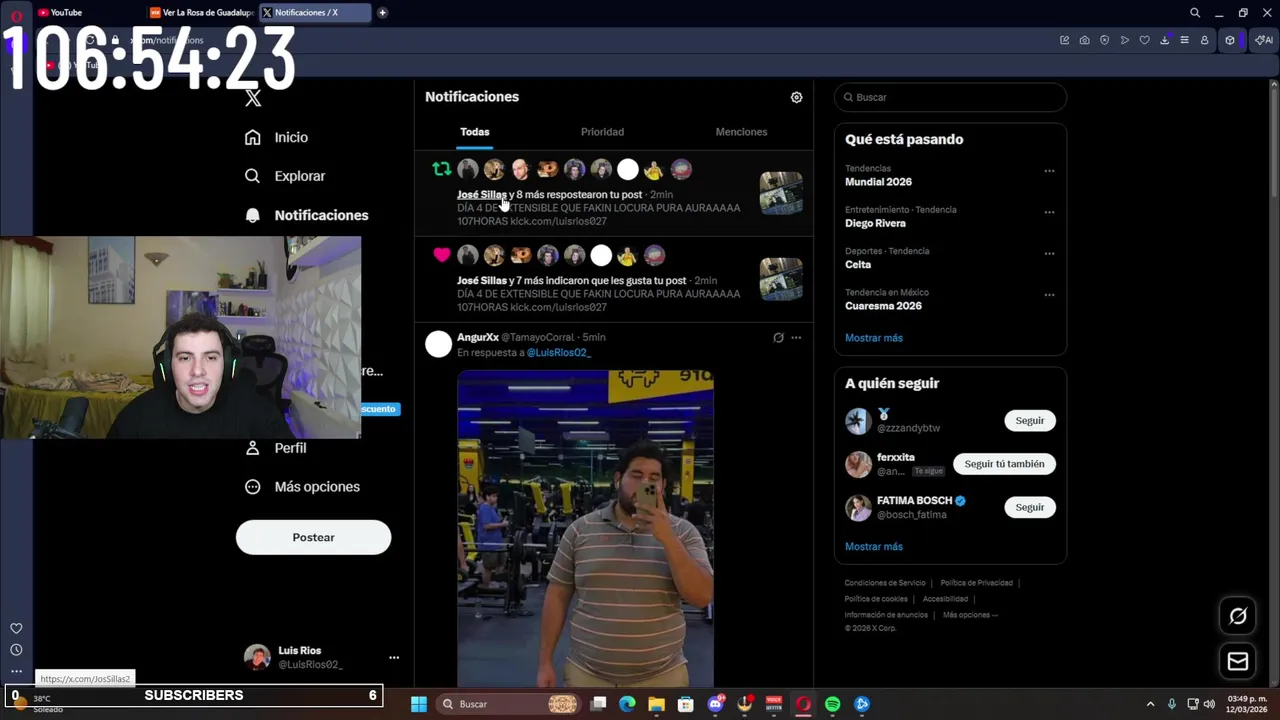Open Opera extensions cube icon

tap(1230, 40)
